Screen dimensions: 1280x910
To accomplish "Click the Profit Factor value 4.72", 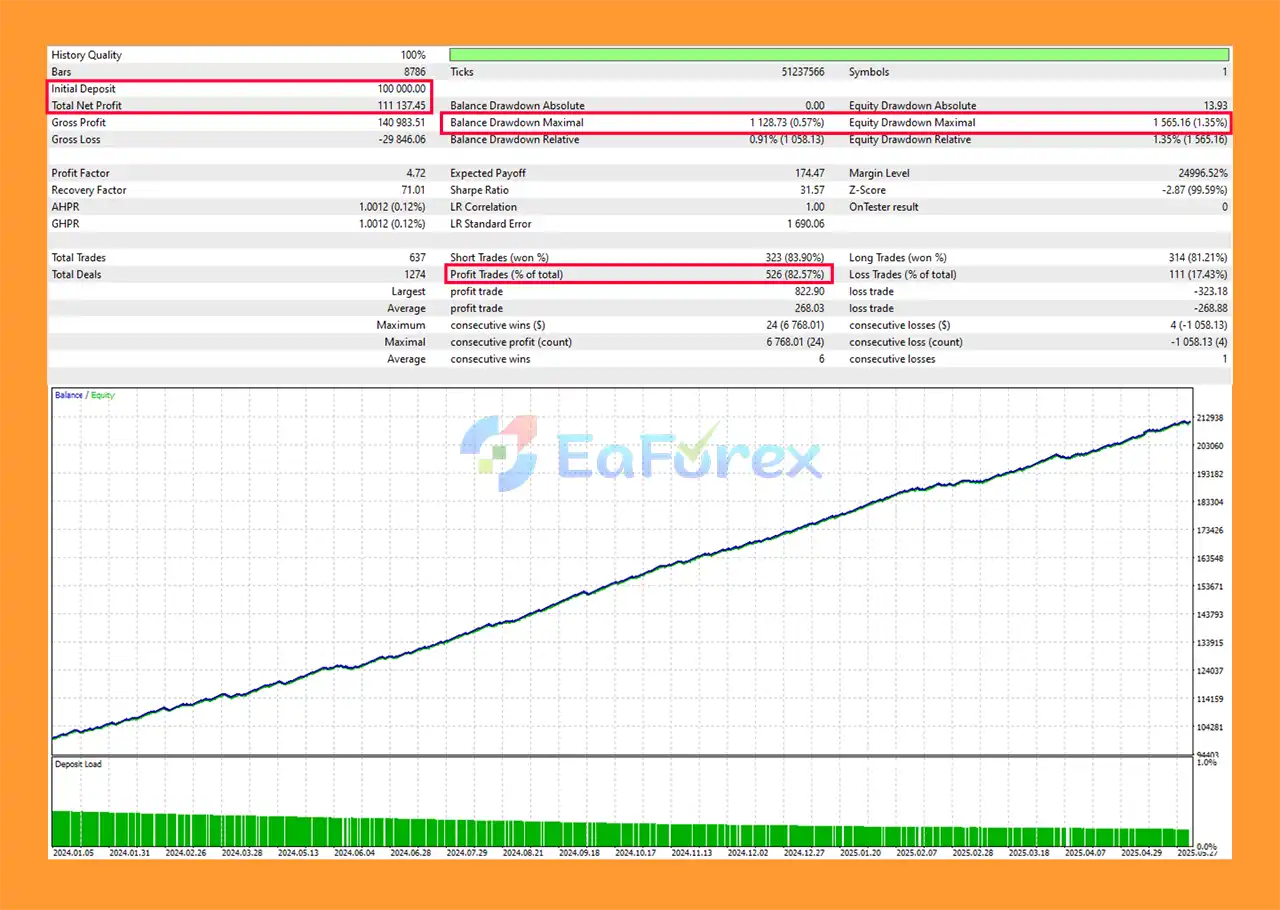I will click(x=412, y=173).
